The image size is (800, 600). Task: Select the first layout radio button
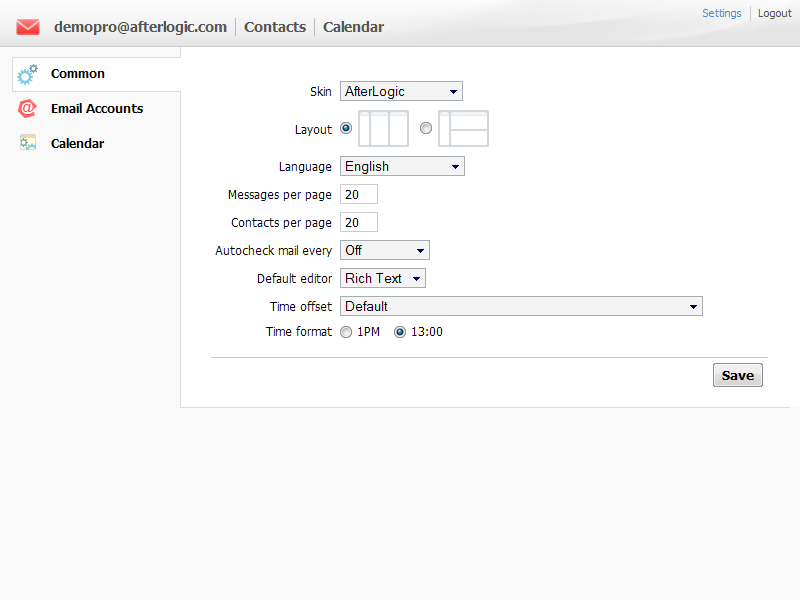pos(346,128)
